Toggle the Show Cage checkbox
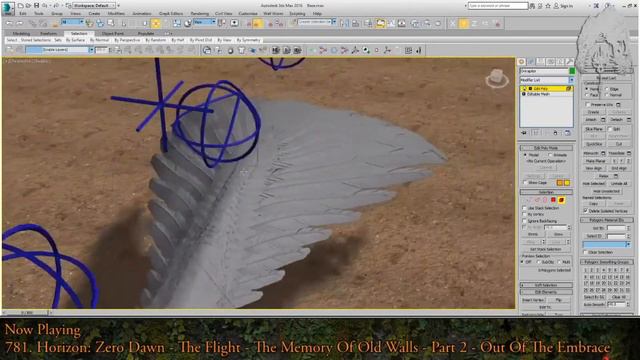This screenshot has height=360, width=640. coord(525,182)
